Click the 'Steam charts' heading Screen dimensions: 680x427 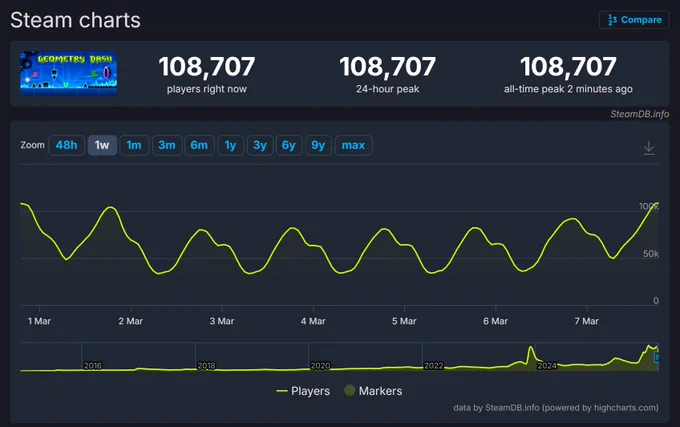click(75, 20)
